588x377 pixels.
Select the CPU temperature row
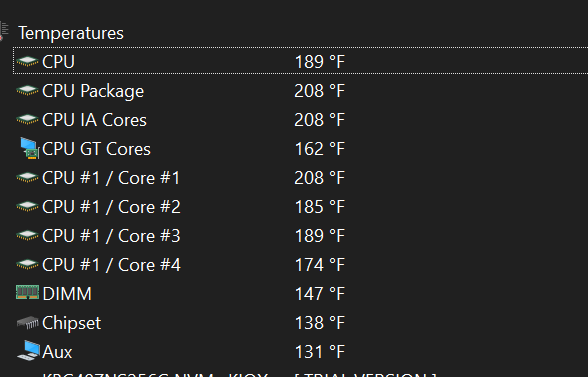(300, 61)
